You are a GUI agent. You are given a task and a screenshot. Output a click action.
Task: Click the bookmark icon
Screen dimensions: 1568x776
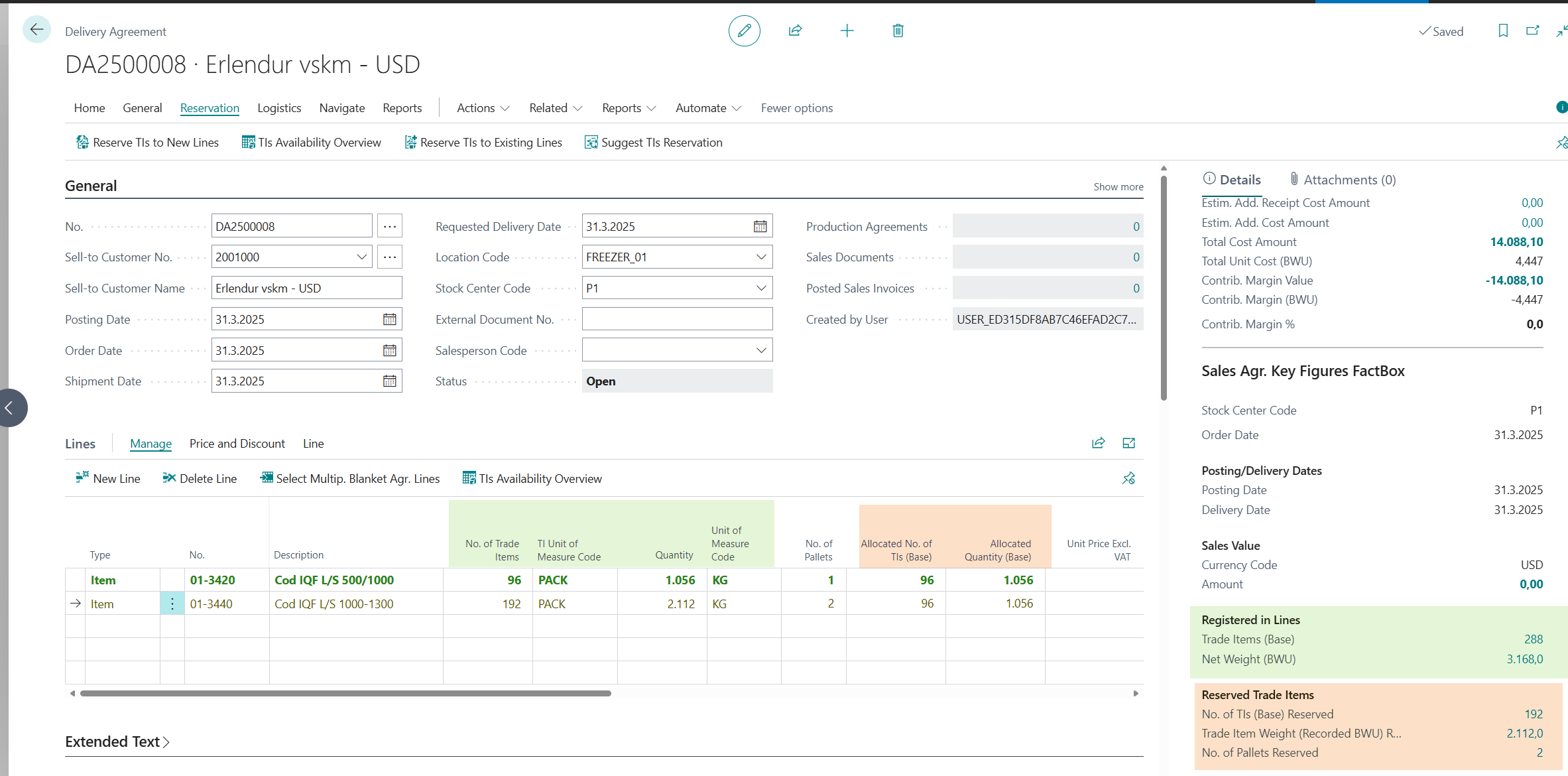pyautogui.click(x=1503, y=31)
